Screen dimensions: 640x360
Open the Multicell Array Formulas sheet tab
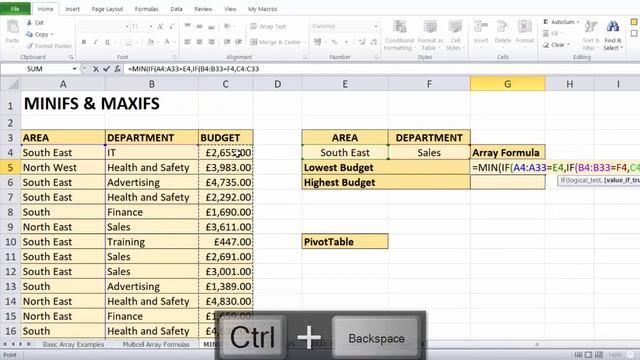(156, 344)
